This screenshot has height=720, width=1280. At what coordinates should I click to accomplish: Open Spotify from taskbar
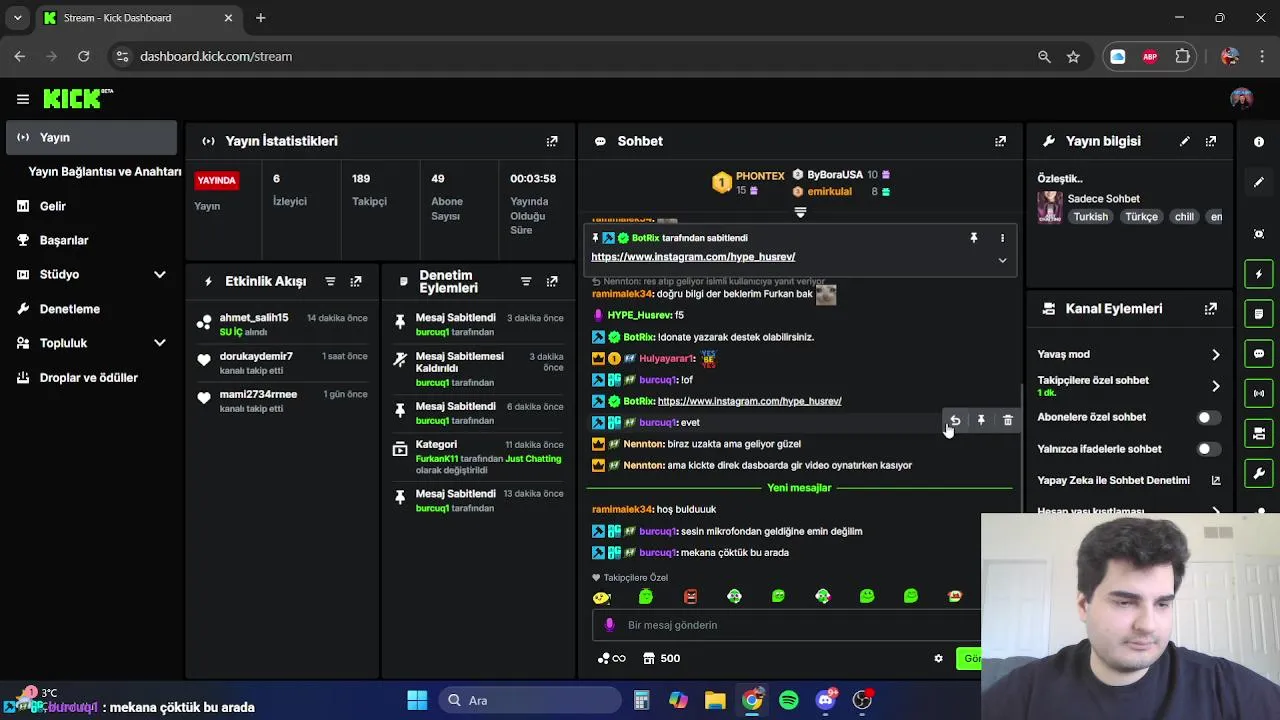click(789, 700)
